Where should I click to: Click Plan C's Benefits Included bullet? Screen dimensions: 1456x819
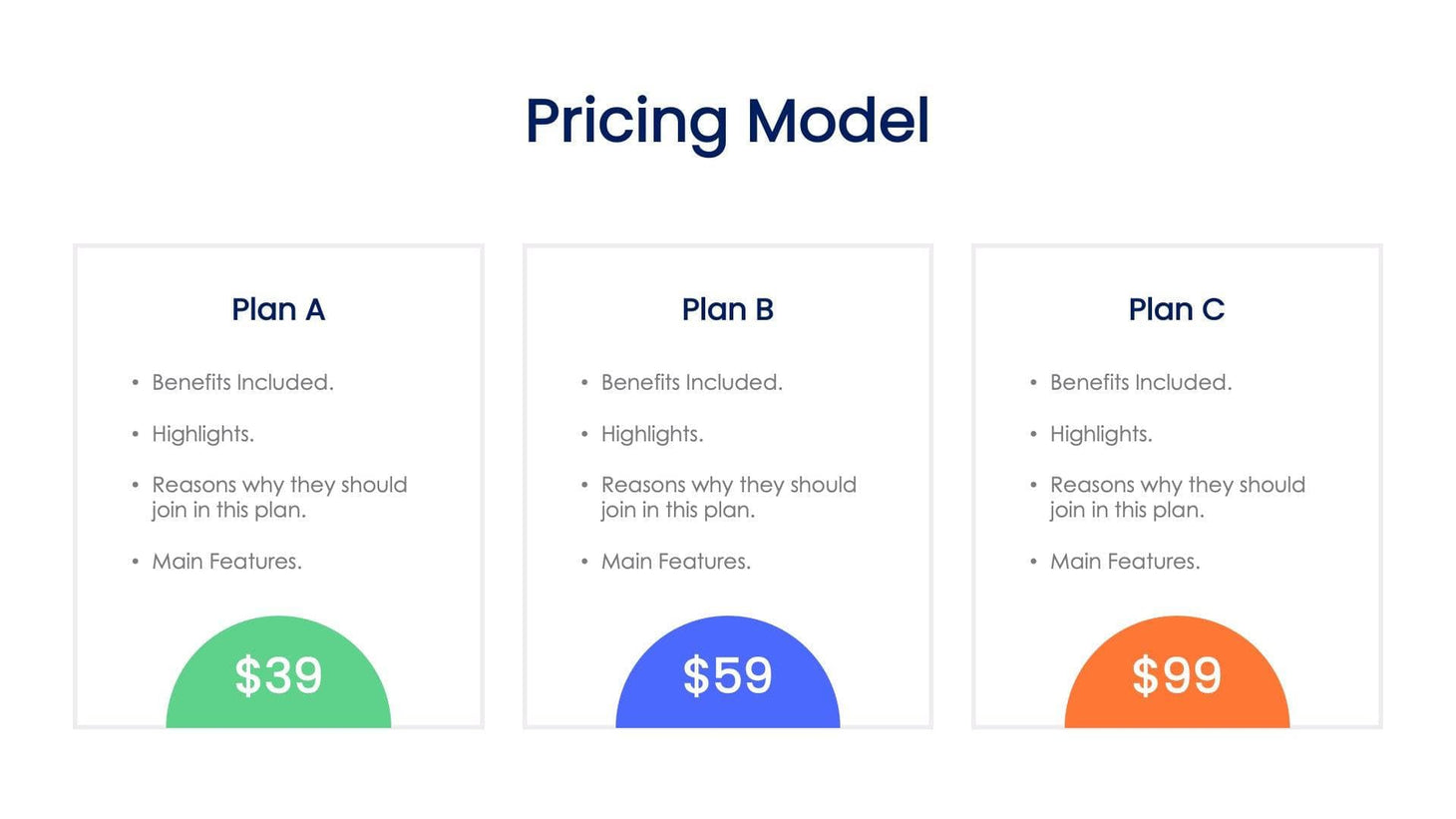(1140, 382)
